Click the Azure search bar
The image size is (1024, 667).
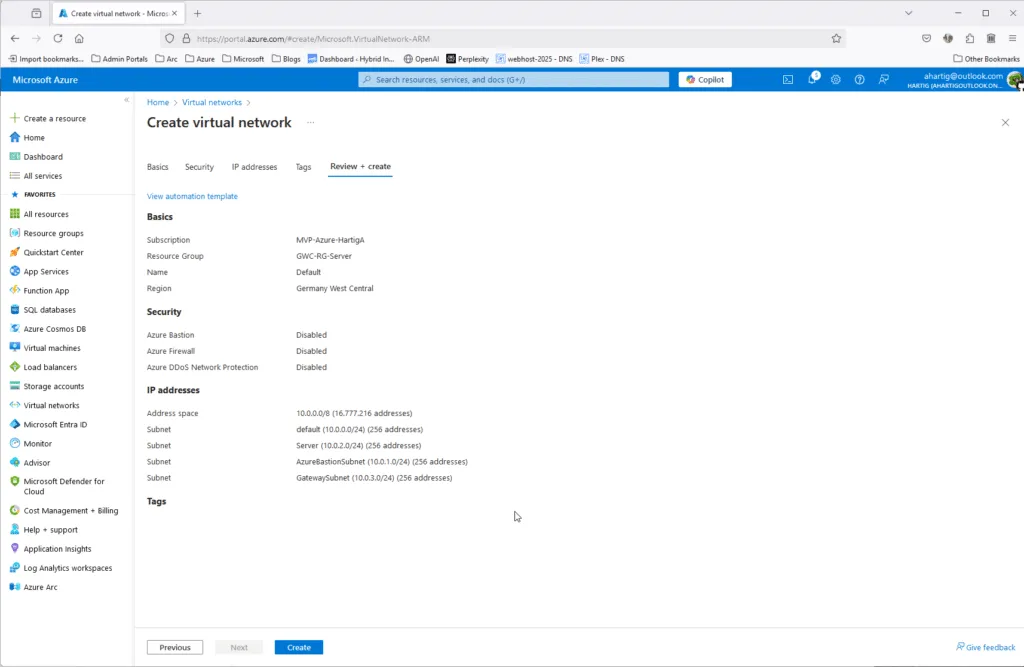512,79
